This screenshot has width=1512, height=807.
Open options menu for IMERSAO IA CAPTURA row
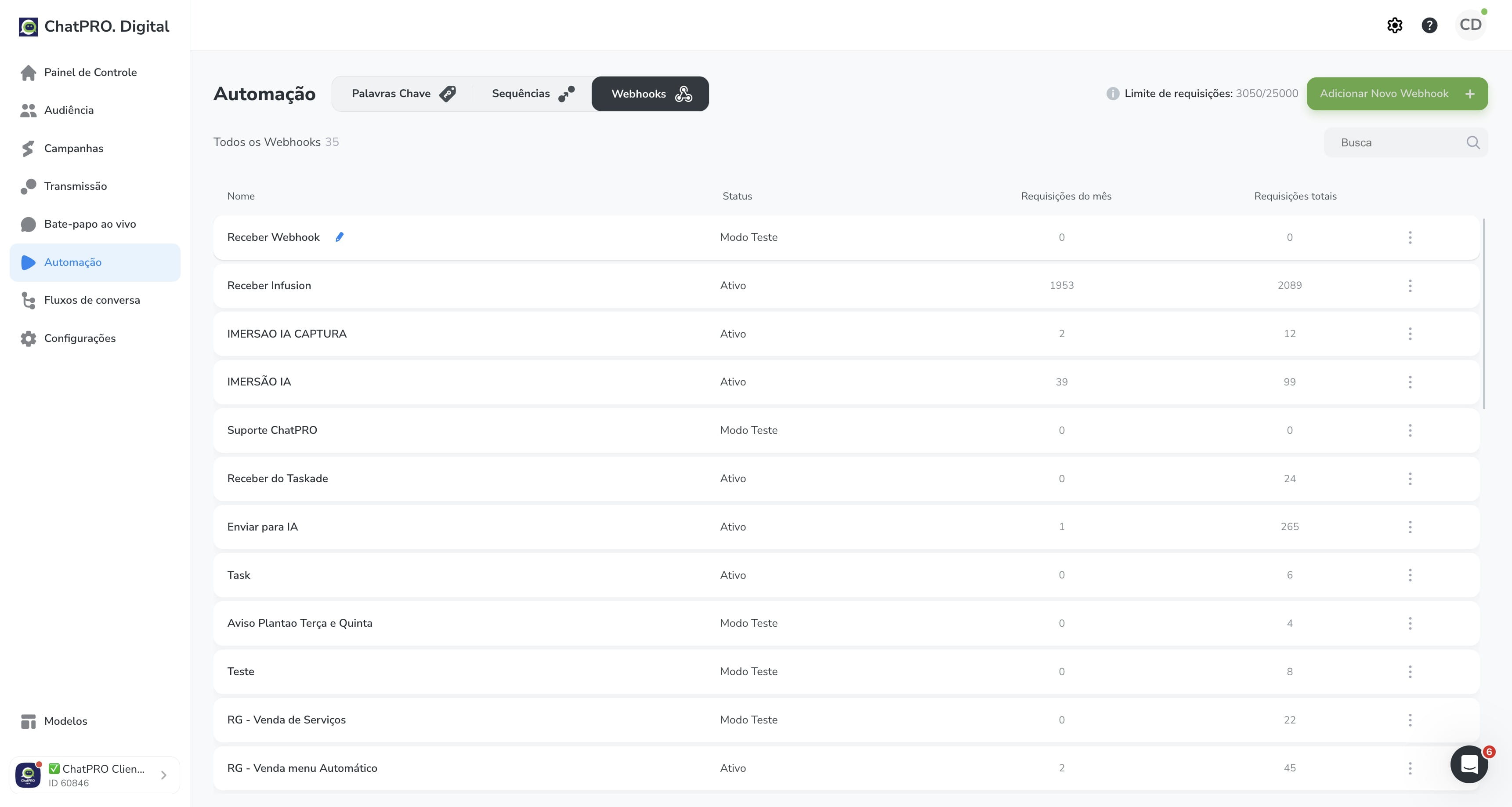coord(1410,334)
